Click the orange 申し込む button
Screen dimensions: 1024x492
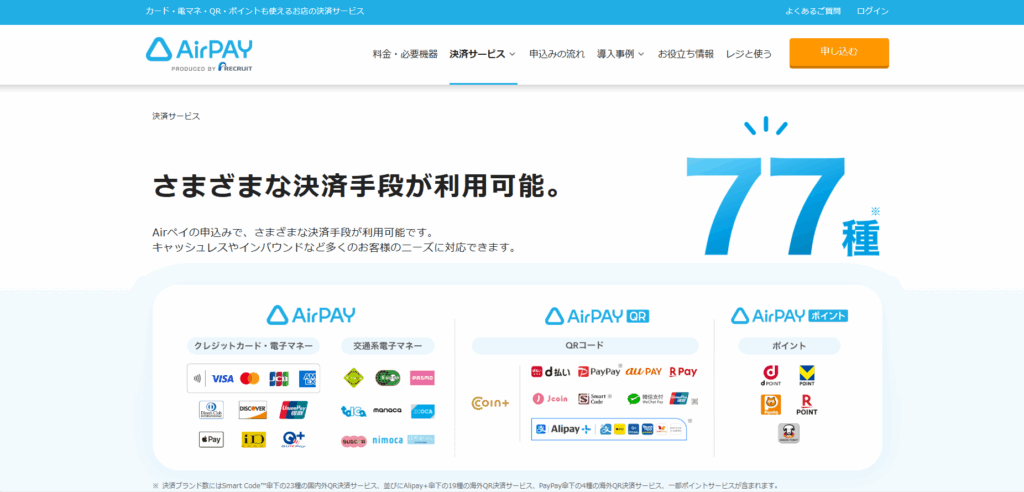(839, 52)
